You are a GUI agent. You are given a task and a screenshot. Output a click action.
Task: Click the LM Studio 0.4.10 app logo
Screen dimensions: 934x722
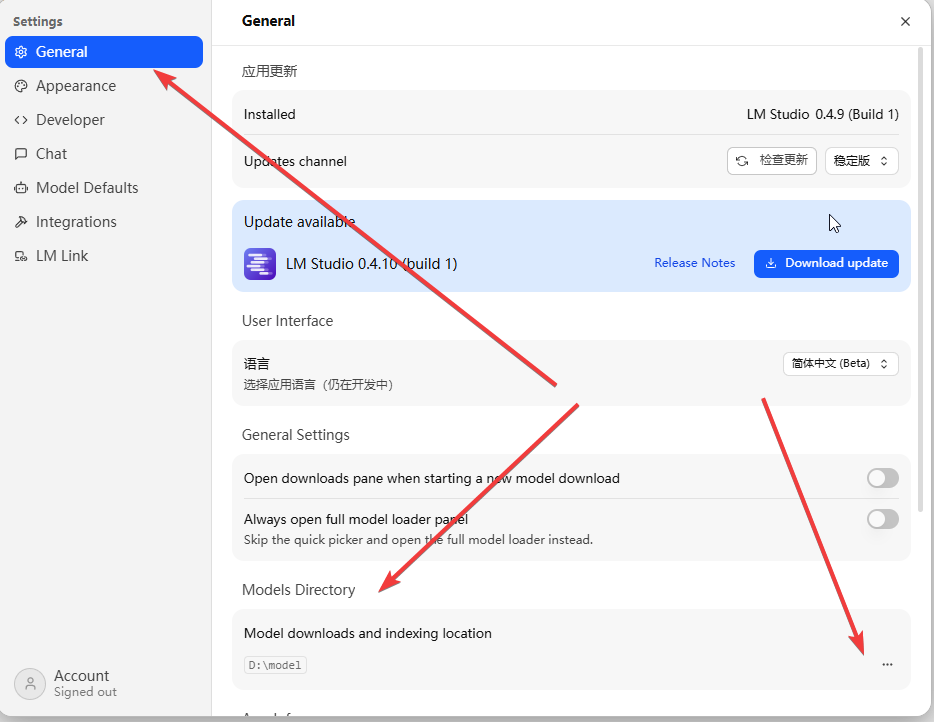(260, 264)
